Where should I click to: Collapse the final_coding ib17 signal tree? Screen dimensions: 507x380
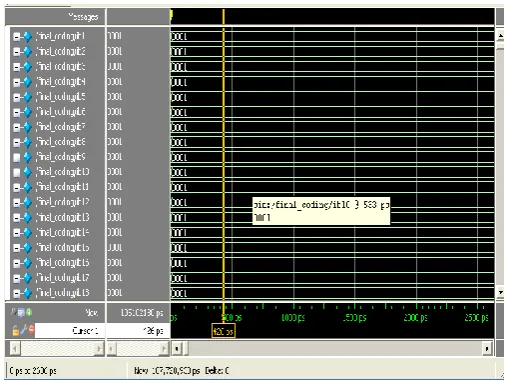point(17,278)
